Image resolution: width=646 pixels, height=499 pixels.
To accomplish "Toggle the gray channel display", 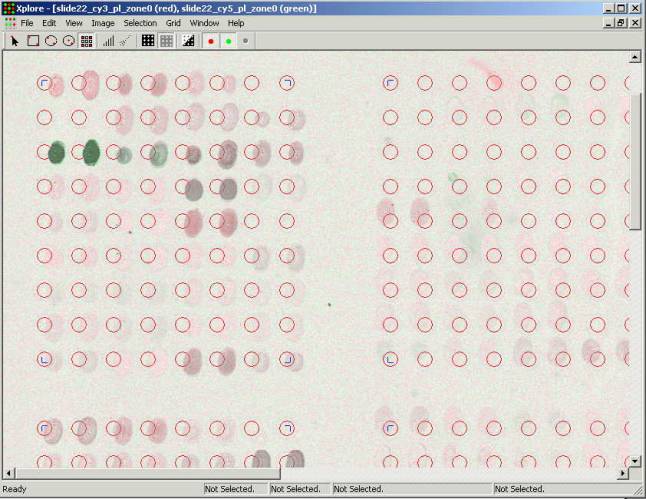I will tap(246, 41).
